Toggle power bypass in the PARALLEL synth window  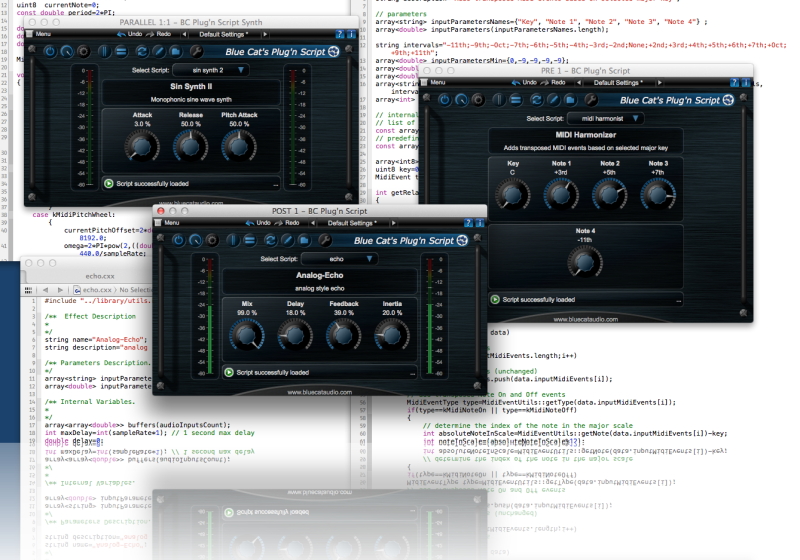pyautogui.click(x=50, y=52)
